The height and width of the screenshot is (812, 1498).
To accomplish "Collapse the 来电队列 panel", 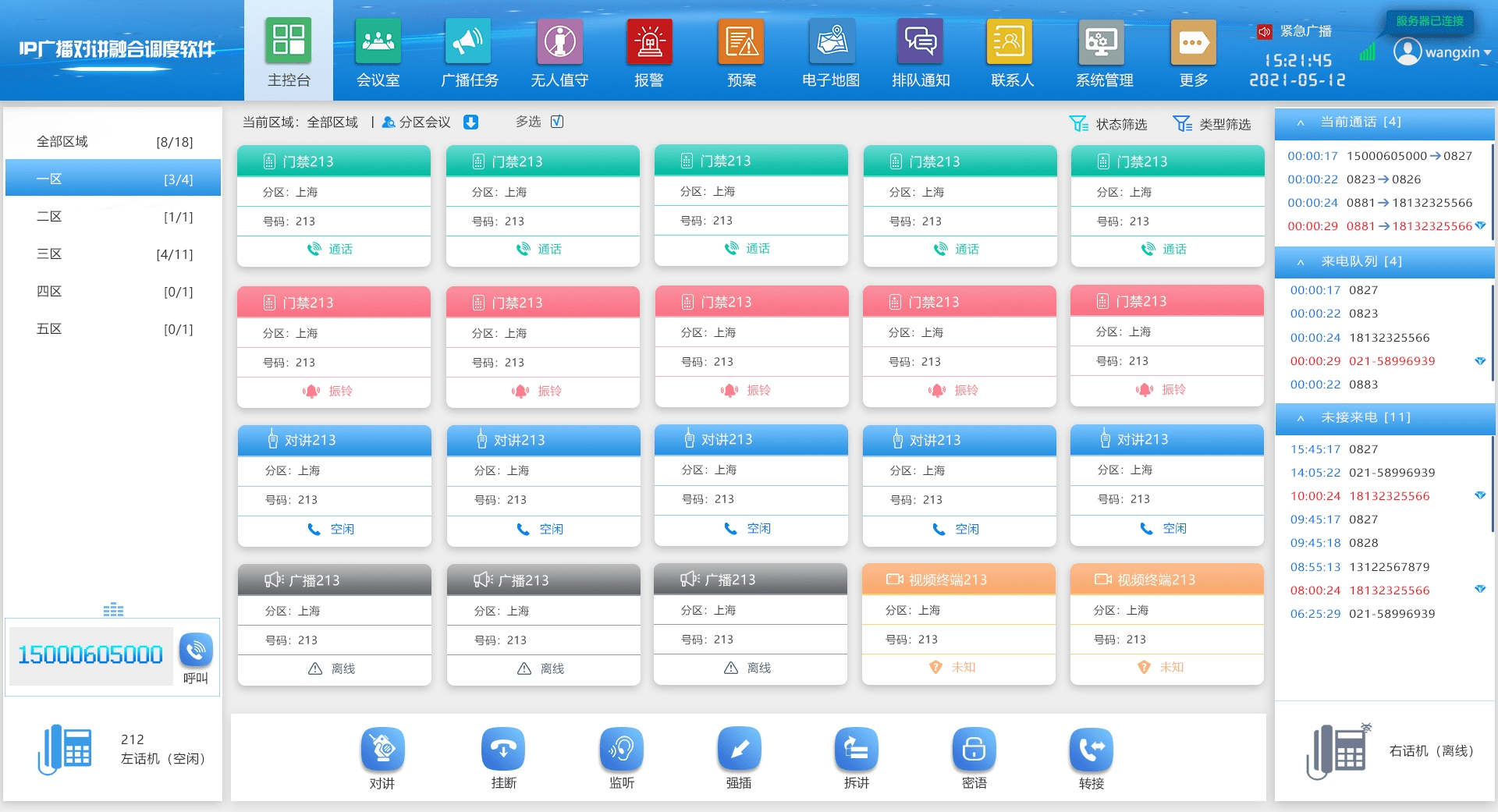I will coord(1299,262).
